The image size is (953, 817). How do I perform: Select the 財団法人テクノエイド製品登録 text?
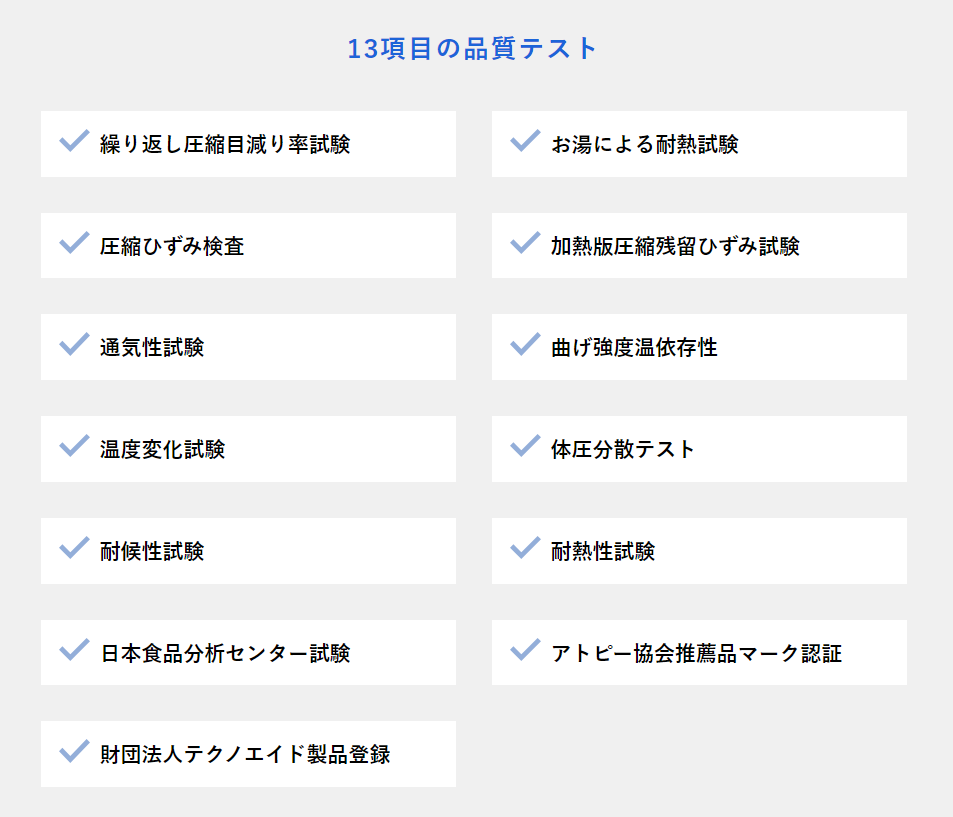(245, 754)
